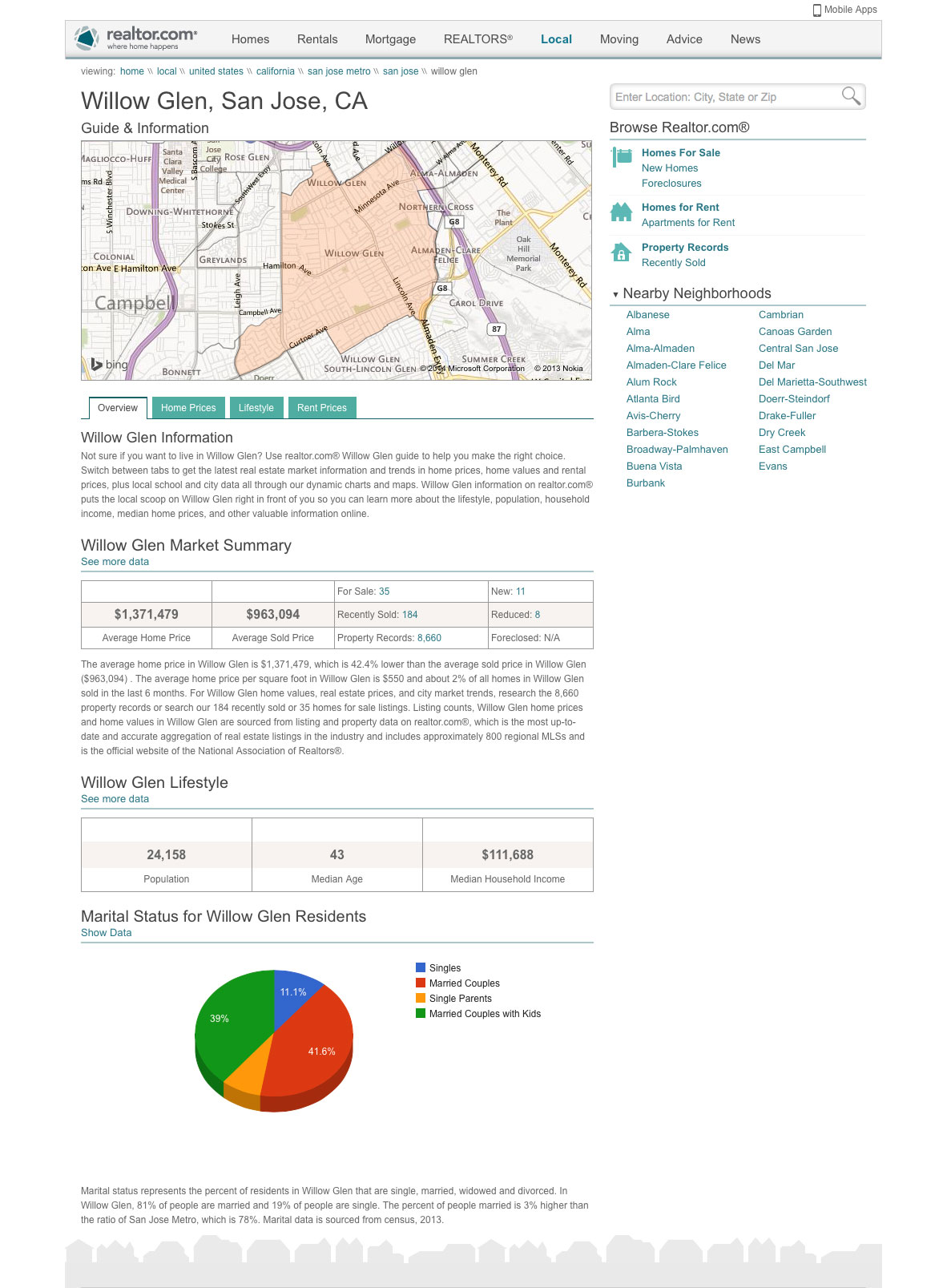This screenshot has width=947, height=1288.
Task: Open the Property Records sidebar link
Action: click(x=685, y=248)
